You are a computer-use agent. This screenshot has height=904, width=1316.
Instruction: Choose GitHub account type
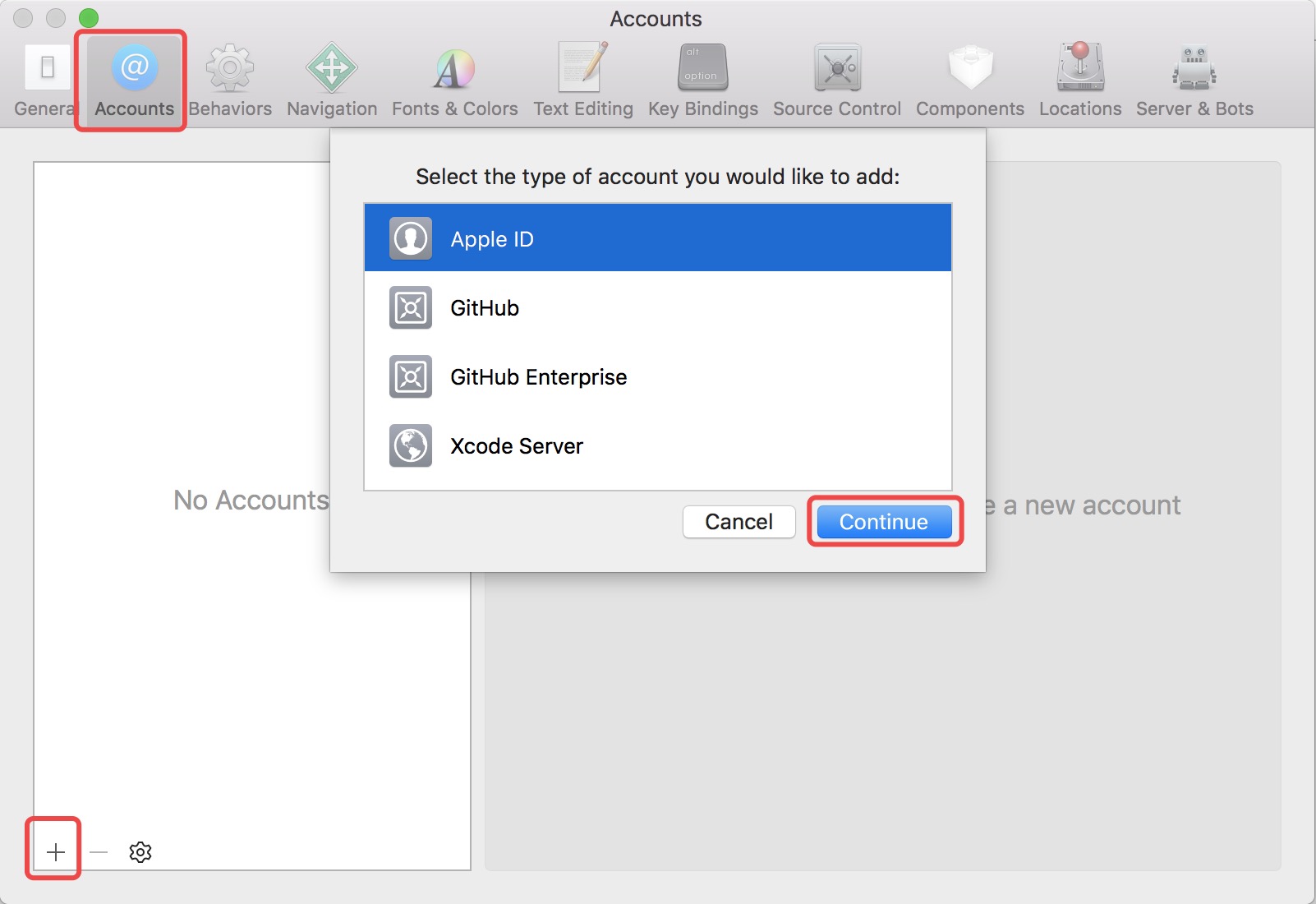click(658, 308)
